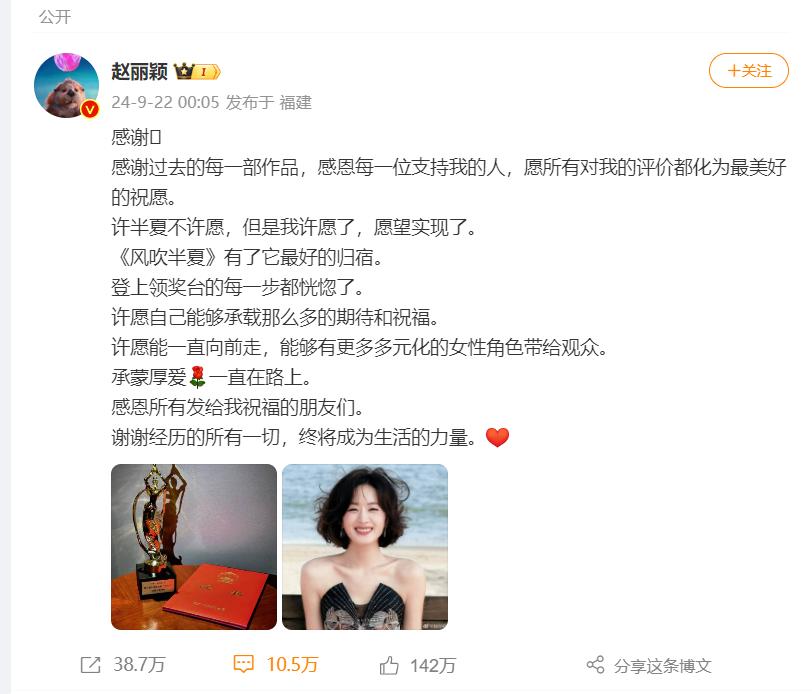812x694 pixels.
Task: Click the post timestamp 24-9-22 00:05
Action: pyautogui.click(x=165, y=102)
